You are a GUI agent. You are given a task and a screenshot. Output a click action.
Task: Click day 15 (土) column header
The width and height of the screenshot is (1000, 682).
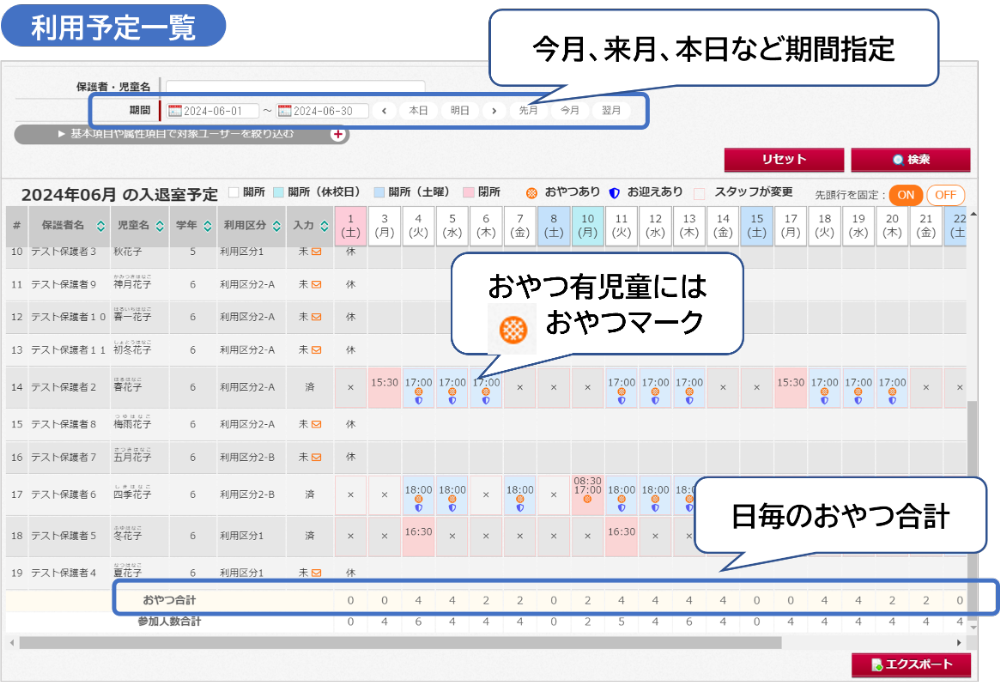(x=756, y=226)
